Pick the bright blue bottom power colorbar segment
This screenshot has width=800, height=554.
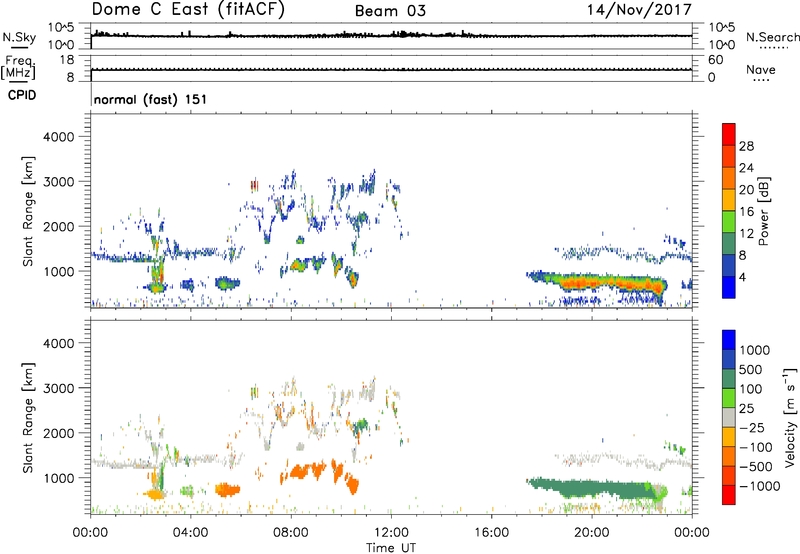[x=729, y=287]
